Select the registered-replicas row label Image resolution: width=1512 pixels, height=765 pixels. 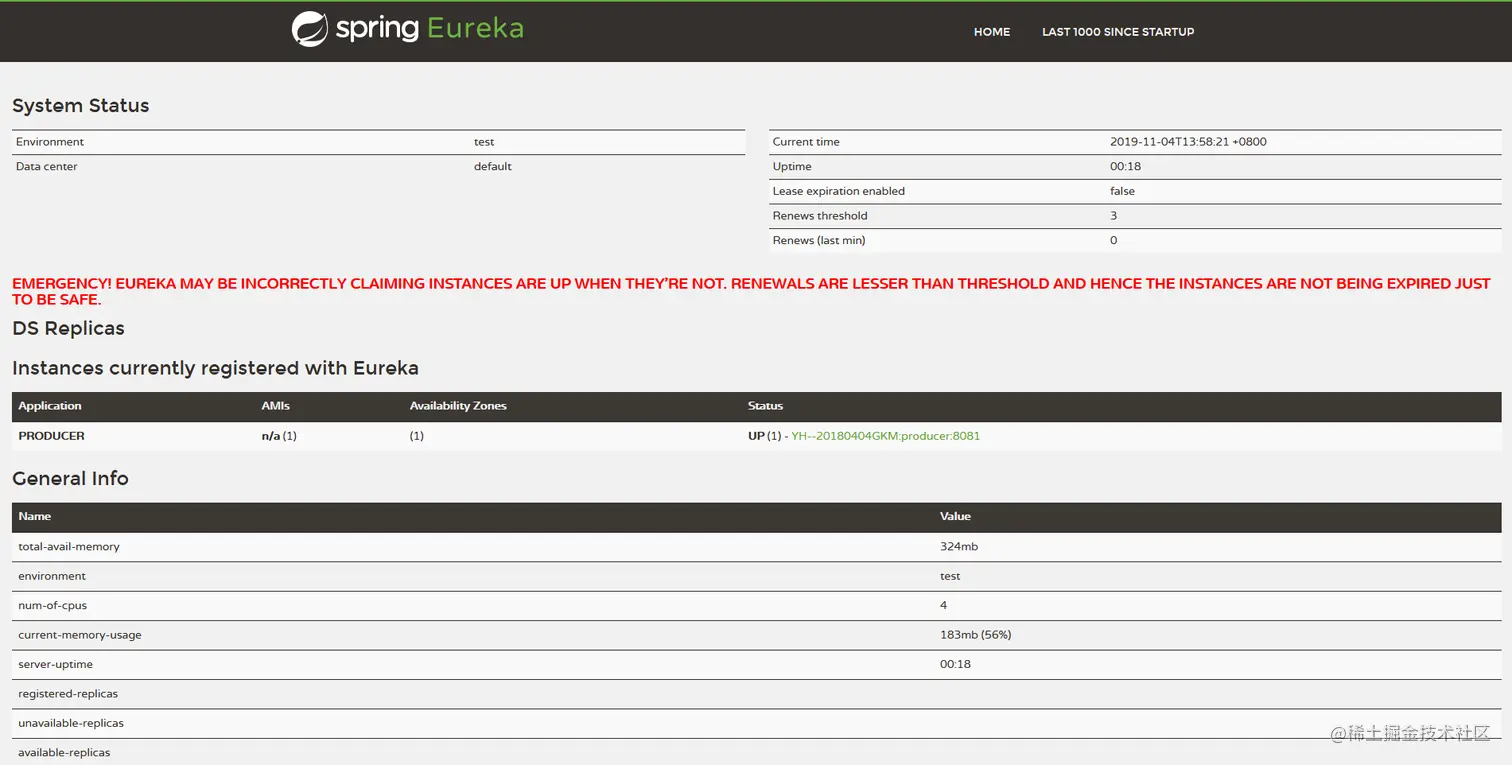tap(68, 694)
